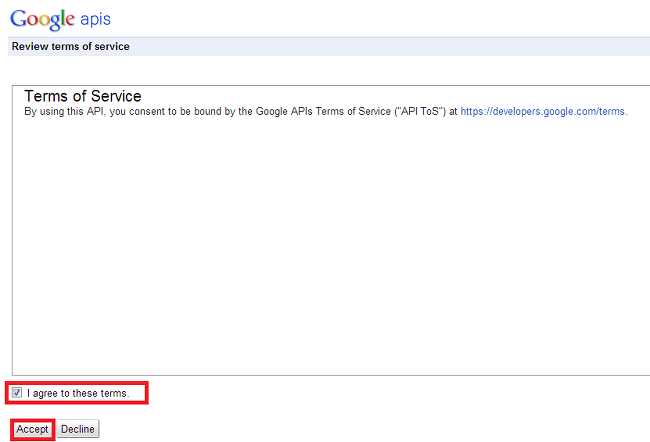This screenshot has width=650, height=442.
Task: Accept the terms of service
Action: coord(32,429)
